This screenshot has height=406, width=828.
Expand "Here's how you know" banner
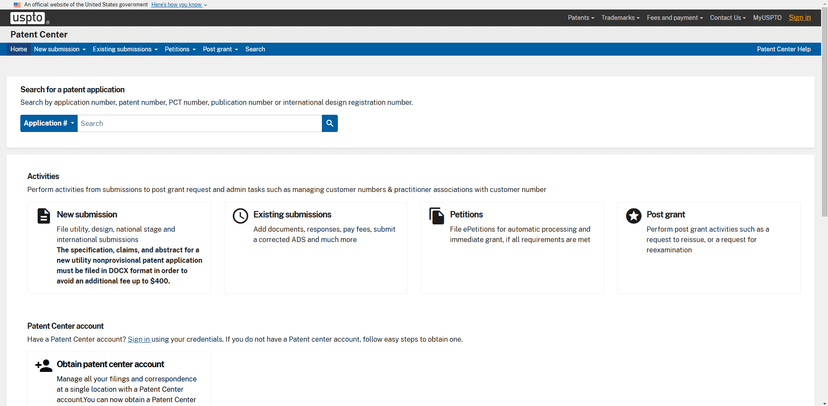[x=179, y=4]
